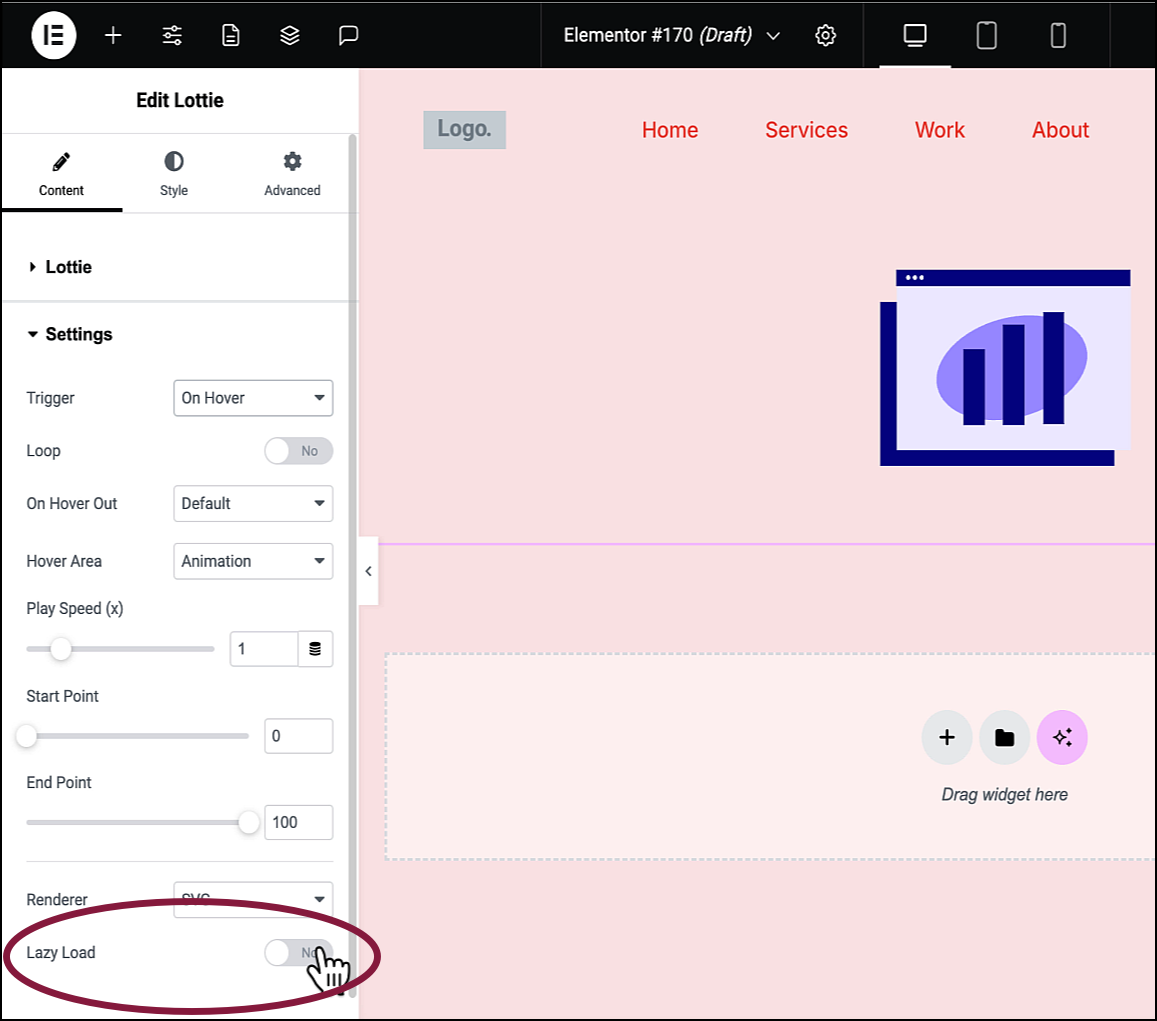The image size is (1157, 1021).
Task: Switch to mobile preview mode
Action: [x=1058, y=35]
